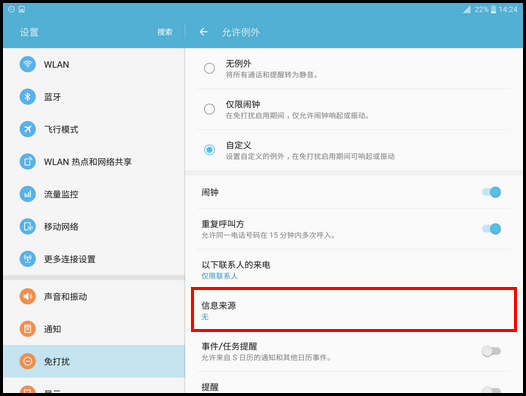Select 免打扰 in sidebar

[x=94, y=361]
